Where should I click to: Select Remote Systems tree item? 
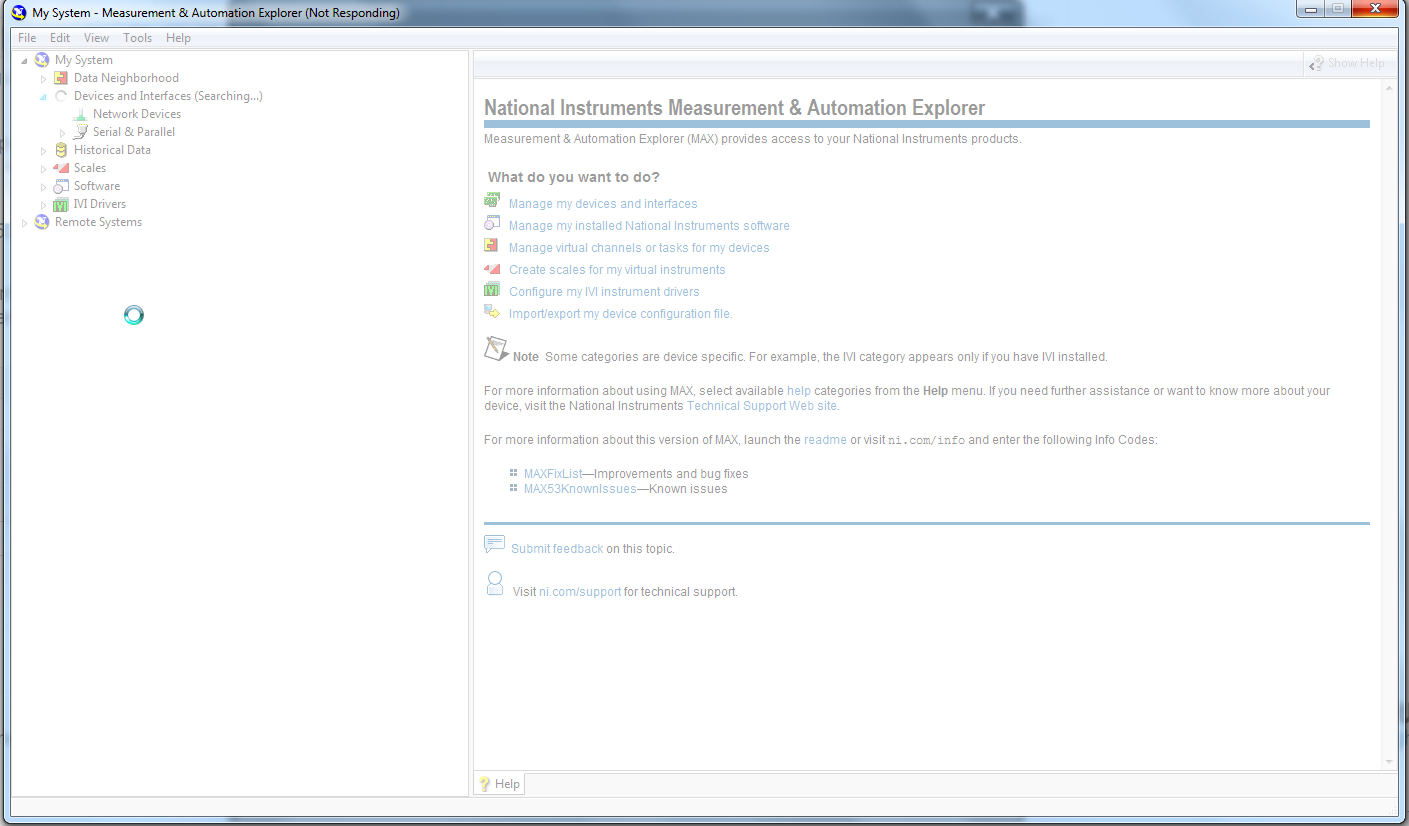98,222
